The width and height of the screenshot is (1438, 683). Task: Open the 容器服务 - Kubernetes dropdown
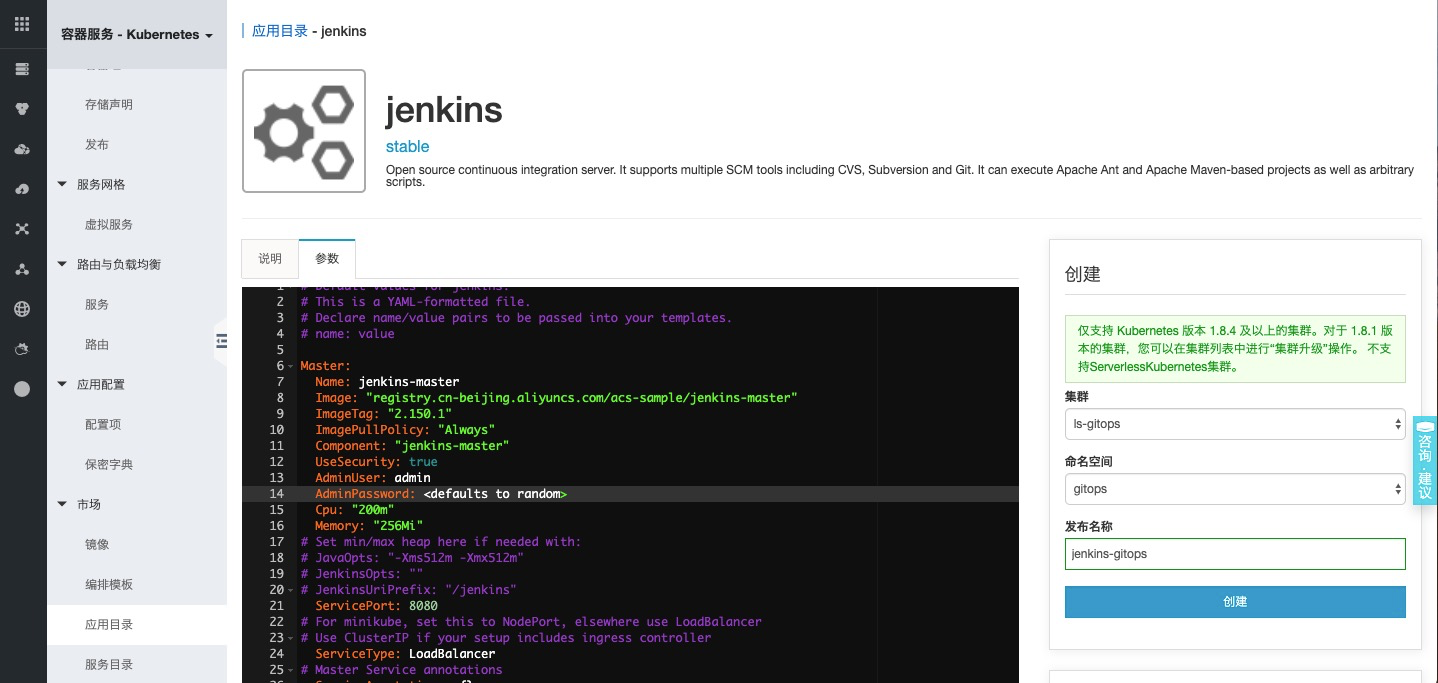tap(137, 34)
